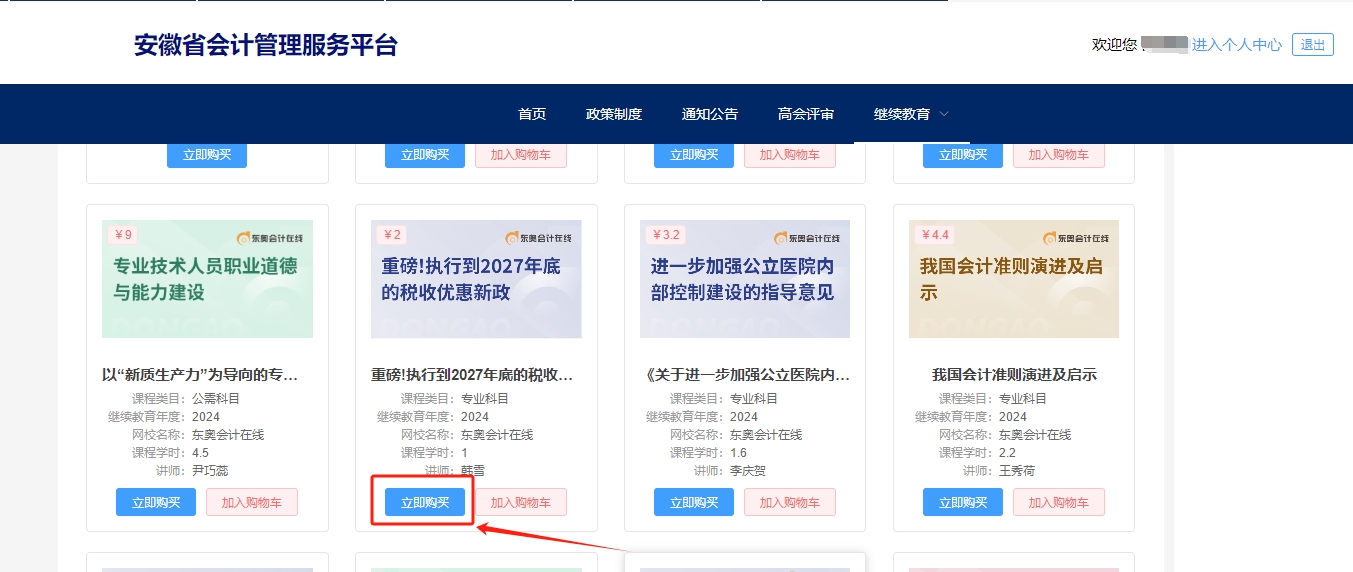The image size is (1353, 572).
Task: Add the 我国会计准则演进及启示 course to cart
Action: (1058, 502)
